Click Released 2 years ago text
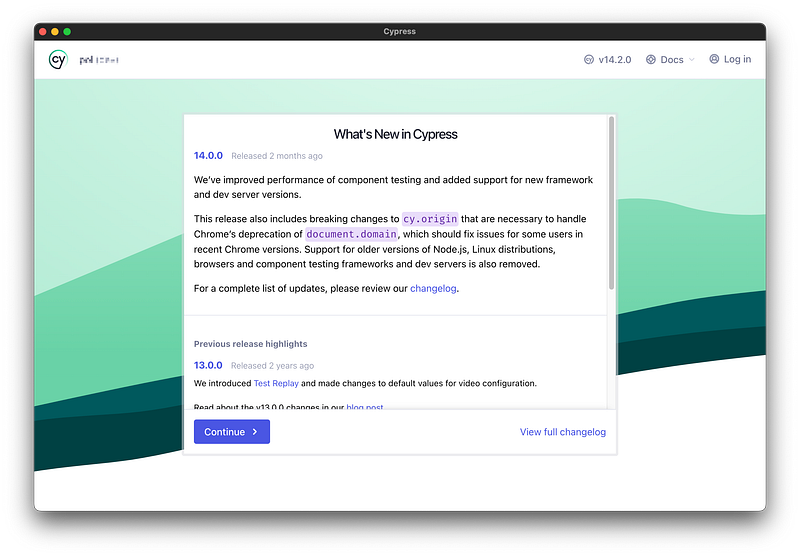The image size is (800, 556). point(272,366)
